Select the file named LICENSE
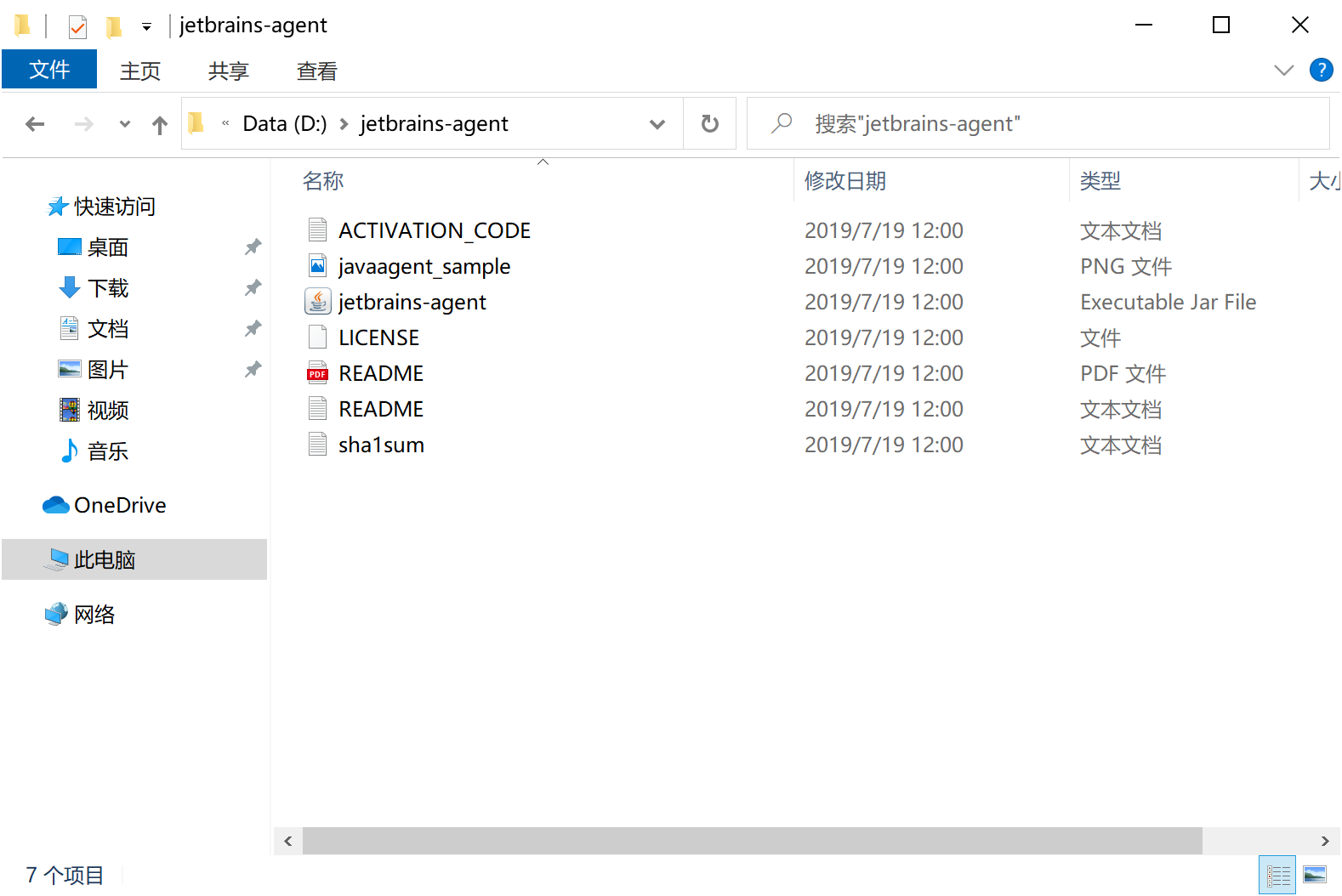Viewport: 1342px width, 896px height. coord(379,337)
